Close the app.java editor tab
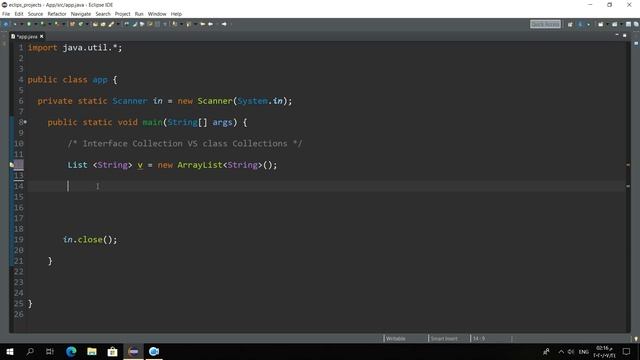The width and height of the screenshot is (640, 360). click(42, 36)
